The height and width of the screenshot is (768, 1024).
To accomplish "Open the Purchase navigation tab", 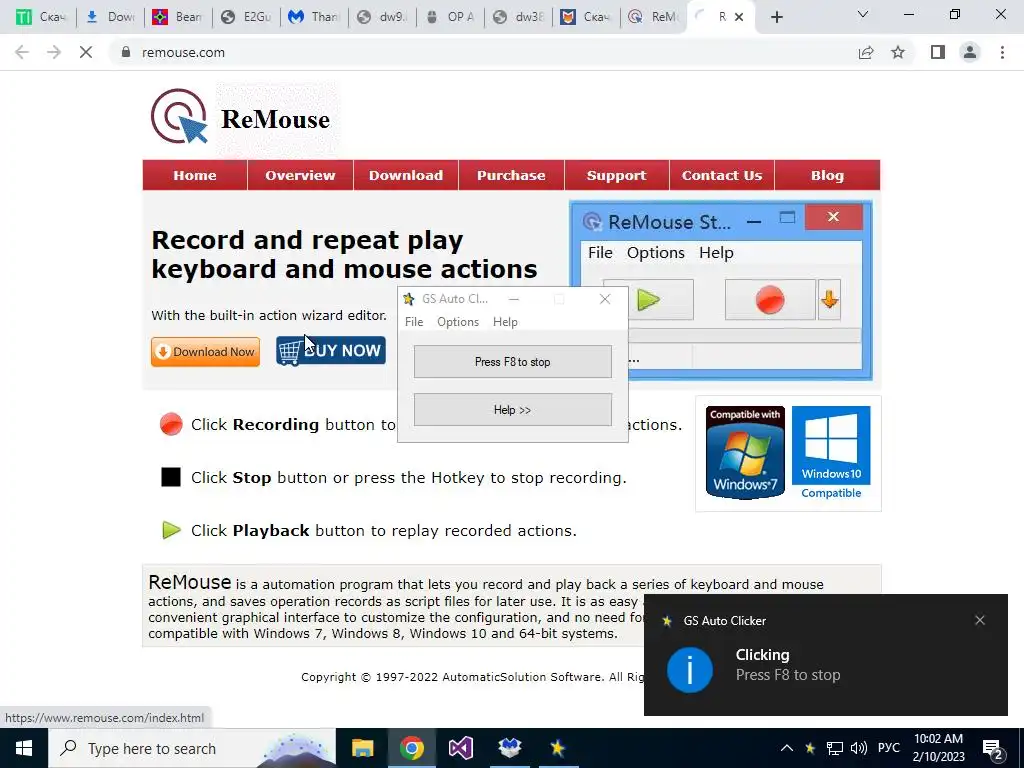I will coord(511,175).
